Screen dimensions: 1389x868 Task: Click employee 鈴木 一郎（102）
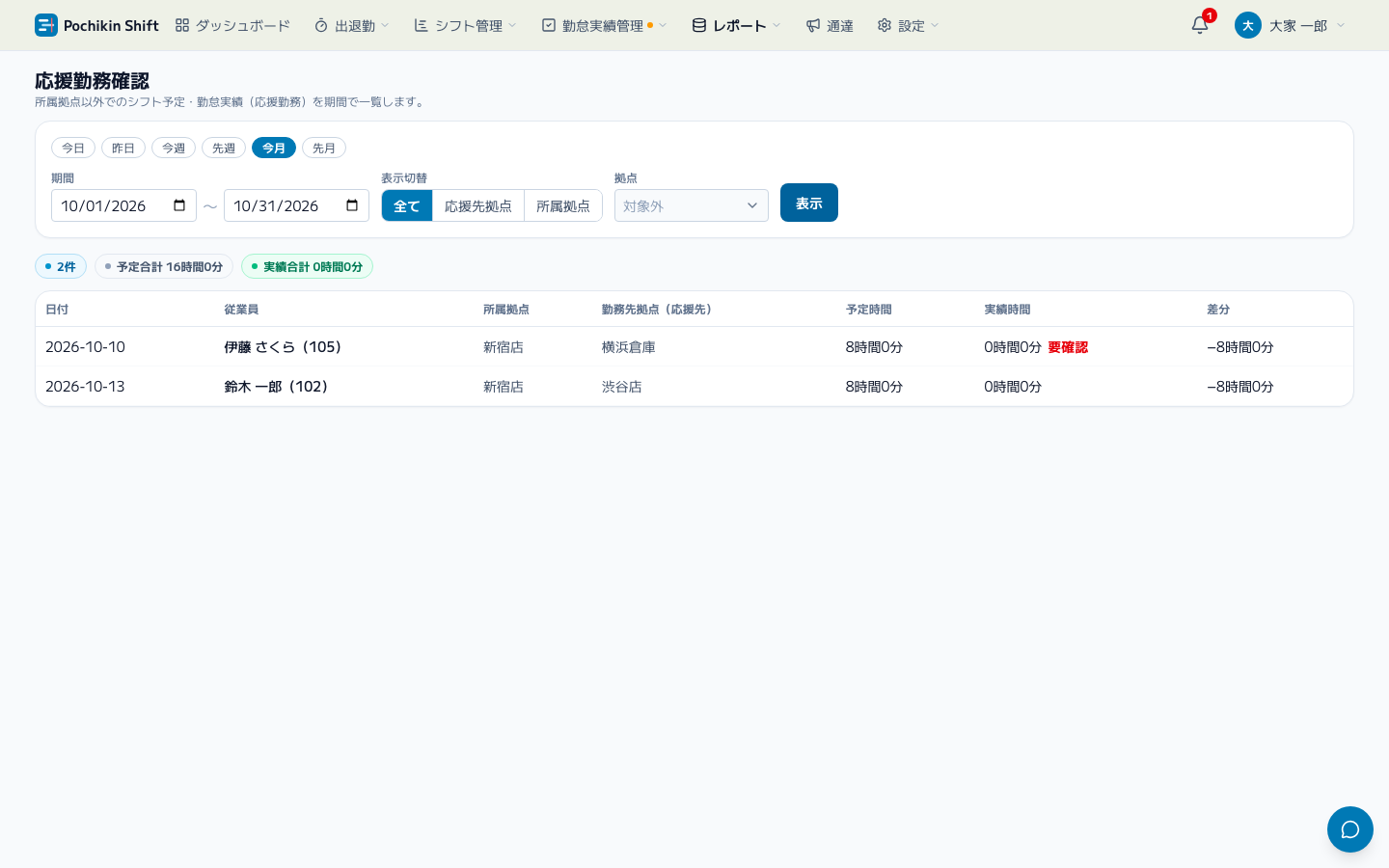[278, 387]
